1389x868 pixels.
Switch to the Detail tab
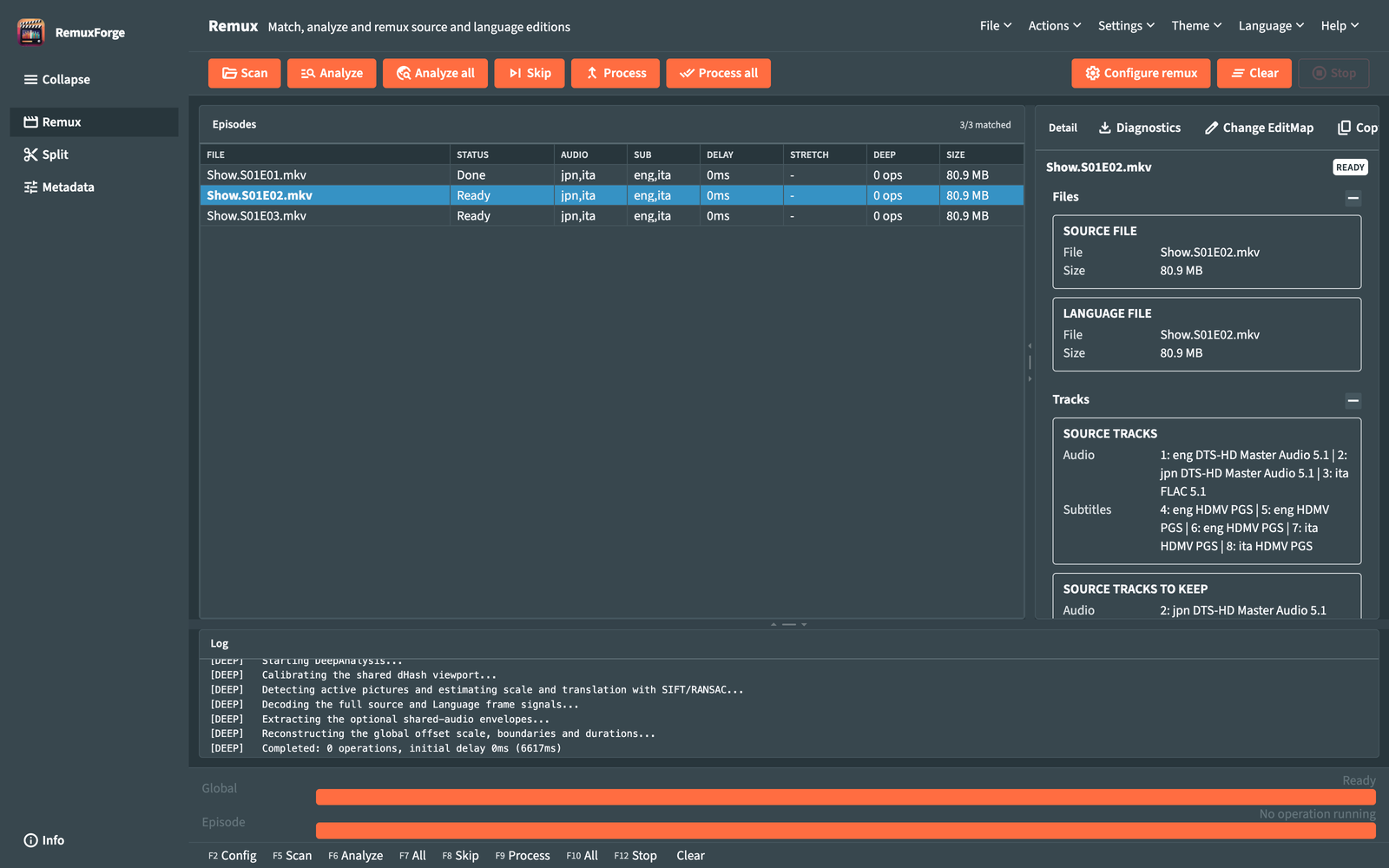(x=1063, y=128)
